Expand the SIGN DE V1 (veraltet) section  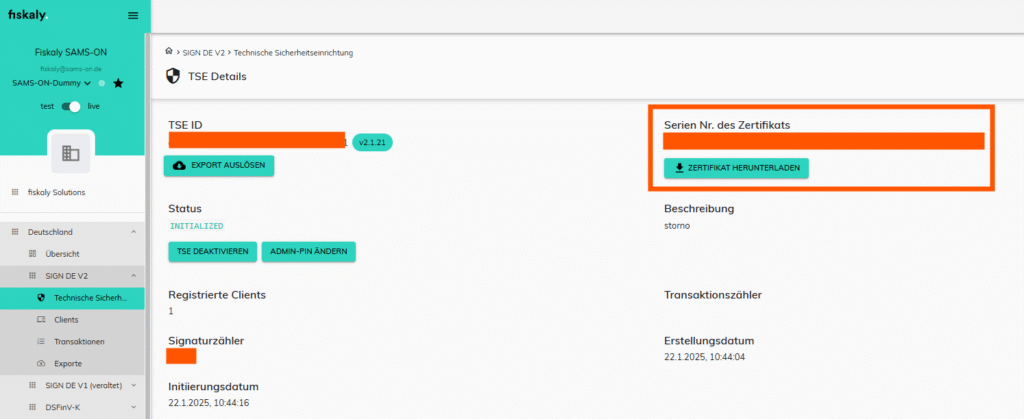(133, 385)
